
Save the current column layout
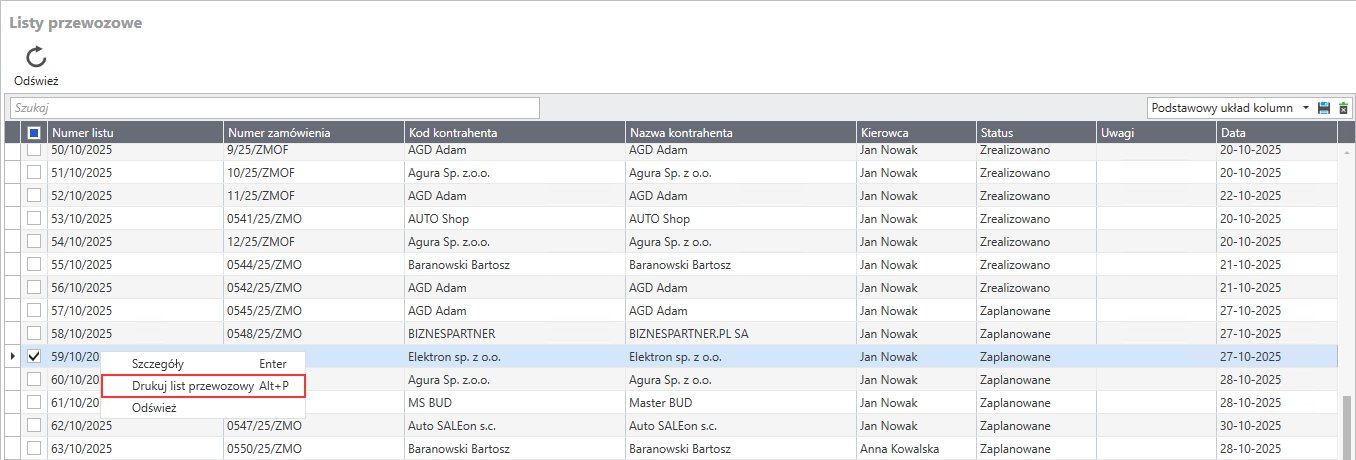point(1324,108)
